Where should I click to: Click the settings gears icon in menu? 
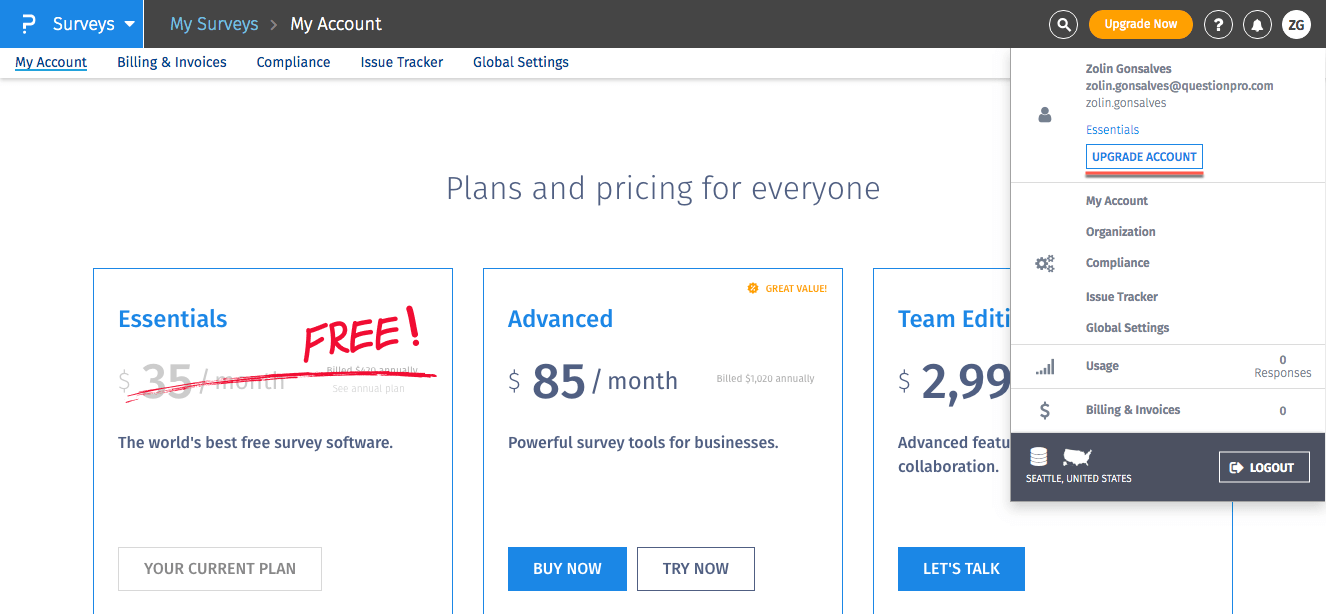click(x=1045, y=264)
